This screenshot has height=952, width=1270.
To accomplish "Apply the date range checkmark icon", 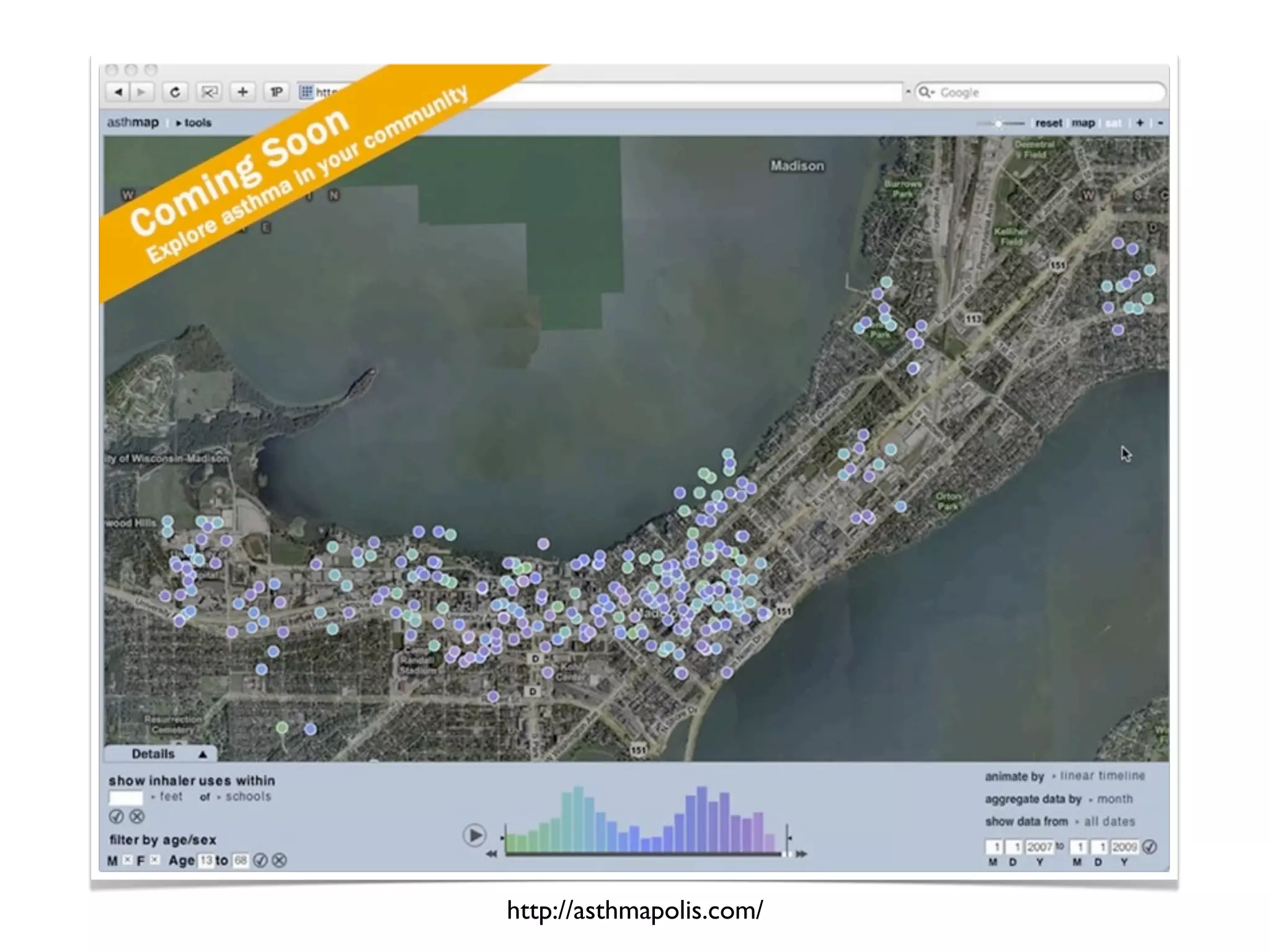I will 1150,847.
